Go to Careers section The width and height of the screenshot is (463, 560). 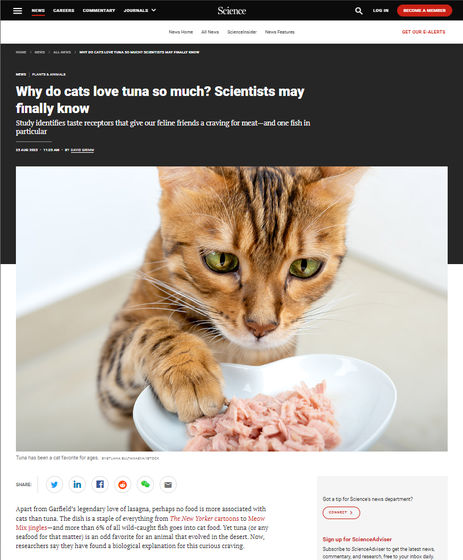64,10
